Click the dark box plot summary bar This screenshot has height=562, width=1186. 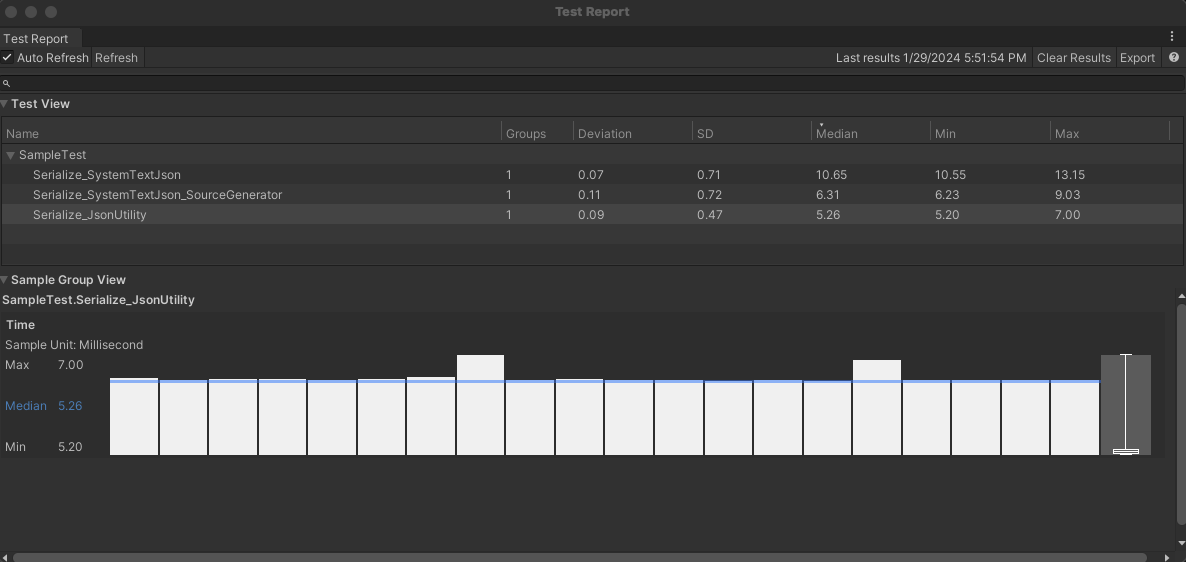pyautogui.click(x=1125, y=405)
